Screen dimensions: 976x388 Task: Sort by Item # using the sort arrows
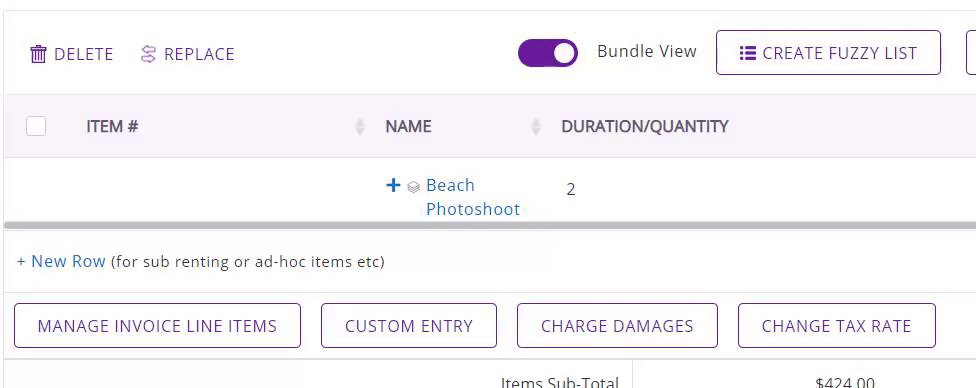tap(359, 127)
